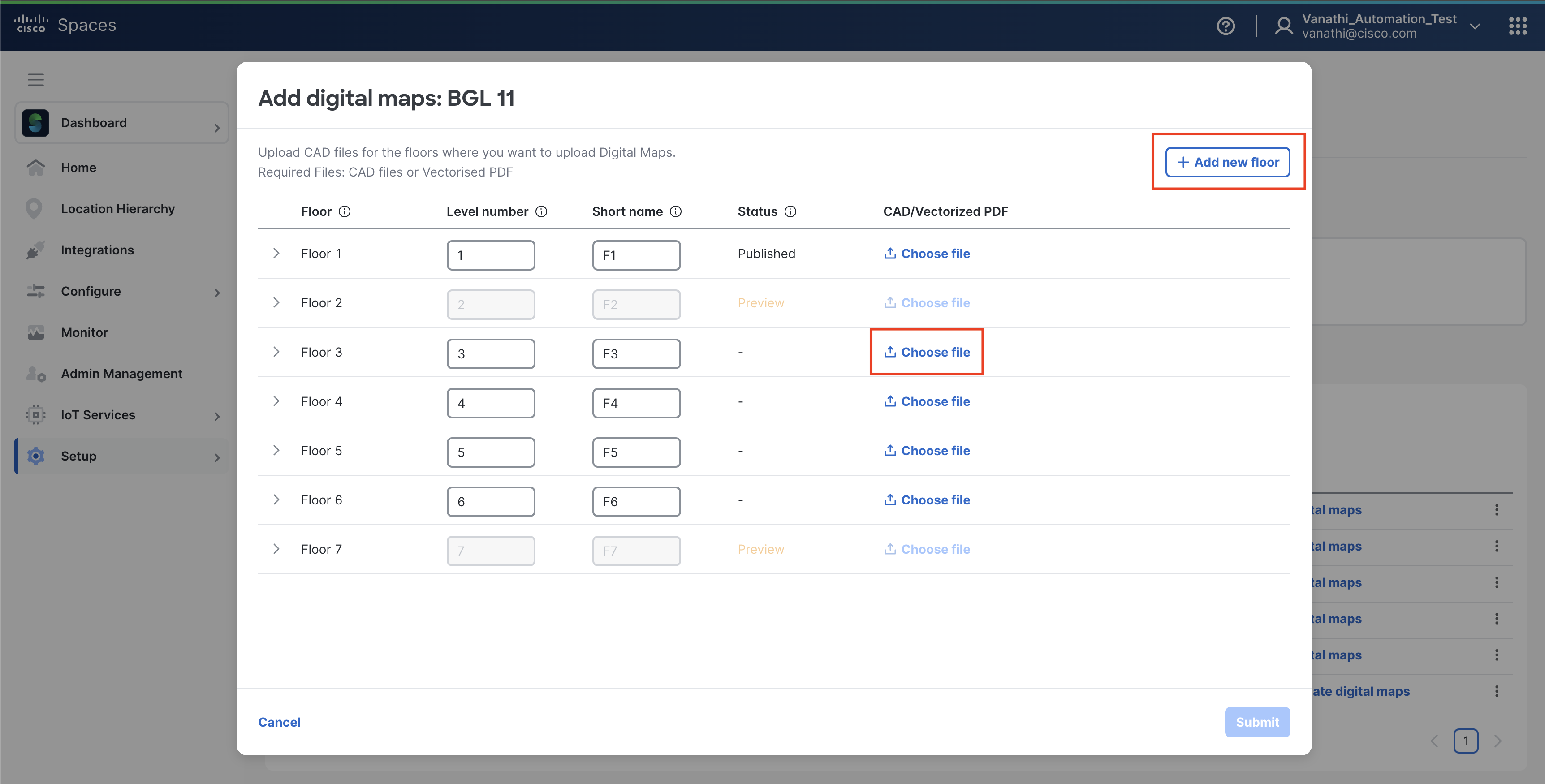Click the help question mark icon
The image size is (1545, 784).
point(1226,26)
